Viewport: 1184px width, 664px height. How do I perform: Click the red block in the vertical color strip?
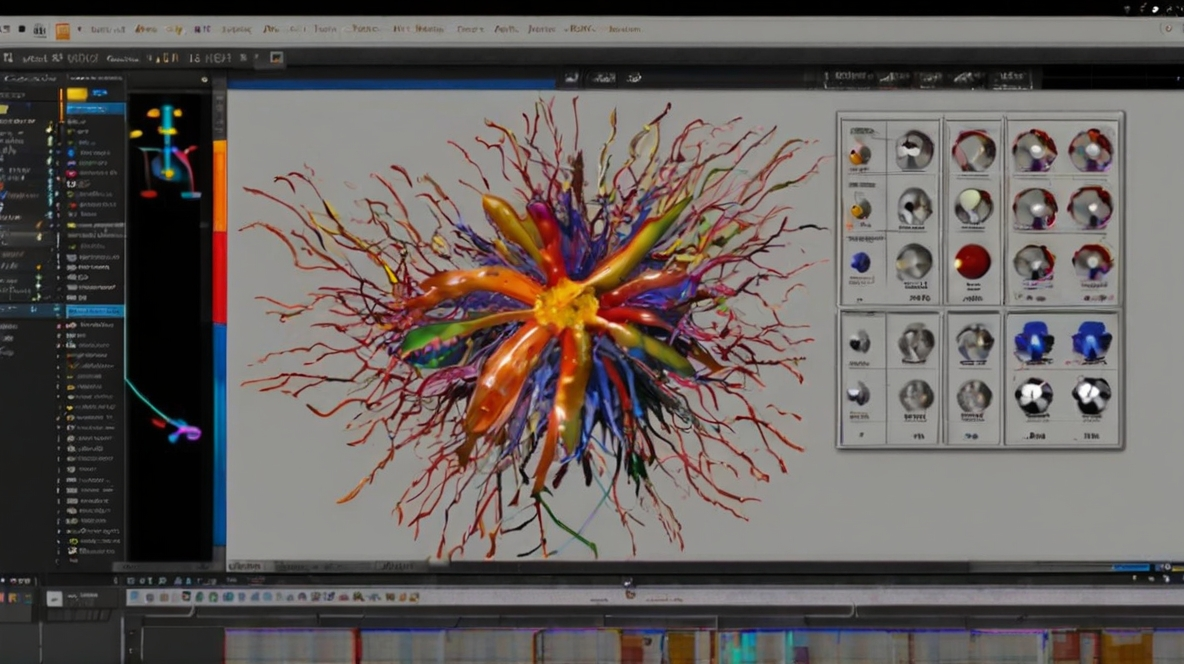click(220, 278)
